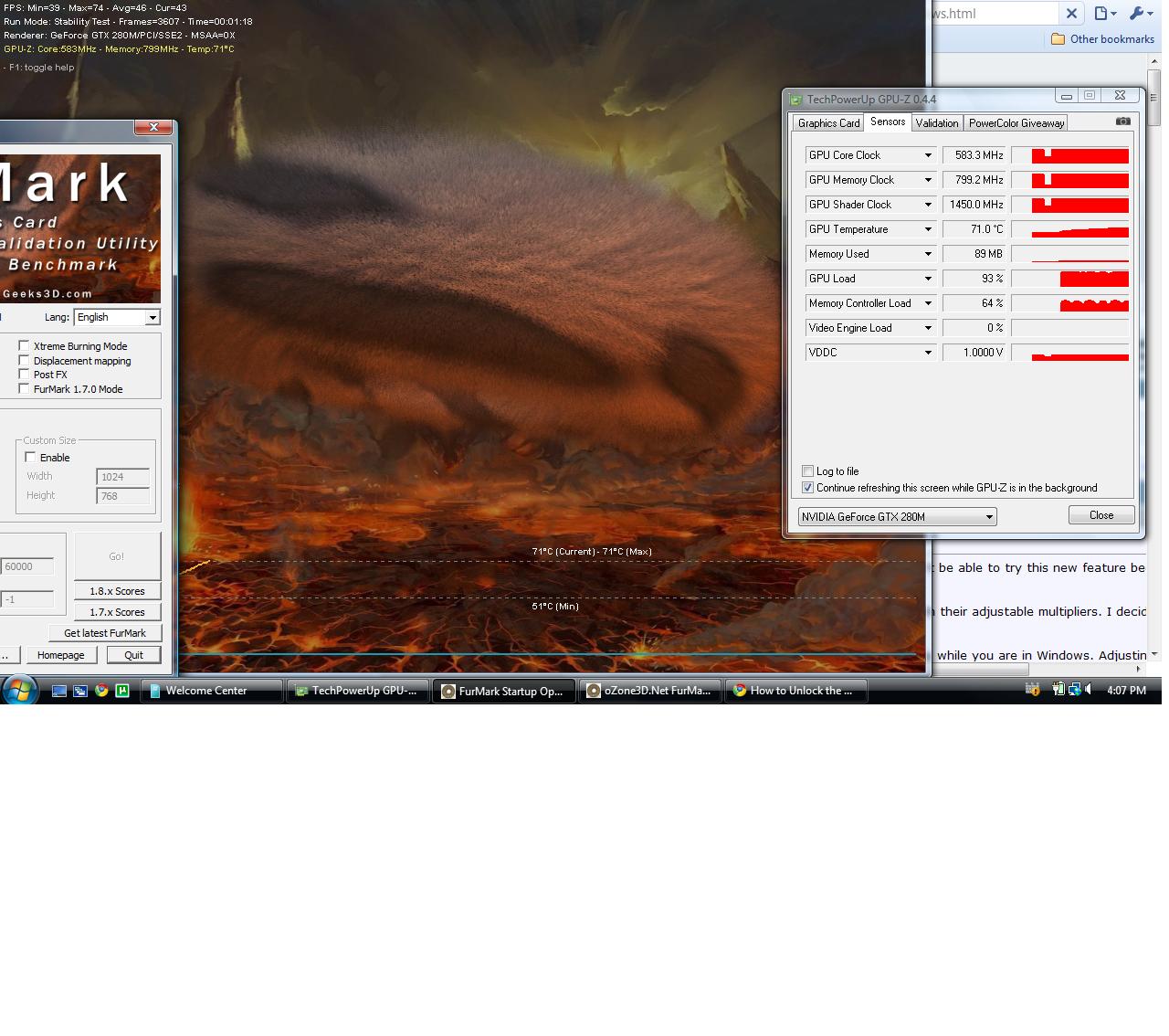1169x1036 pixels.
Task: Tick the Custom Size Enable checkbox
Action: tap(30, 457)
